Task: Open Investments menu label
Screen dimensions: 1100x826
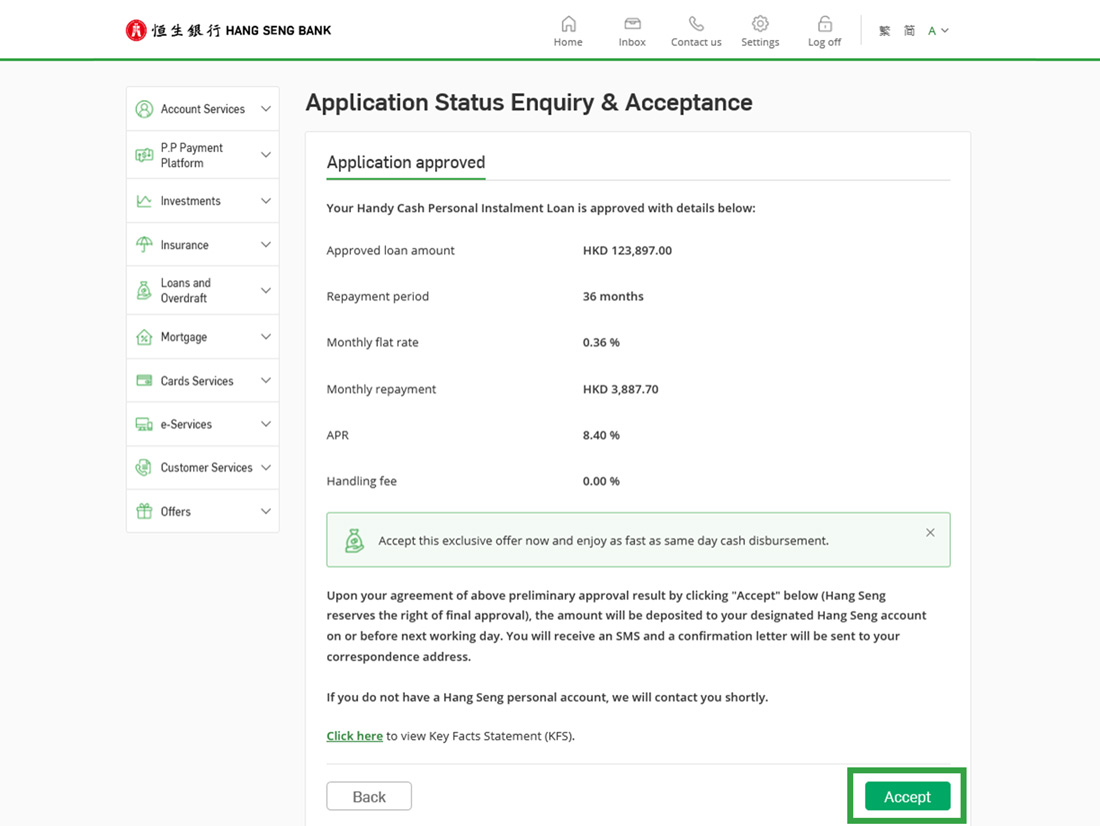Action: (190, 201)
